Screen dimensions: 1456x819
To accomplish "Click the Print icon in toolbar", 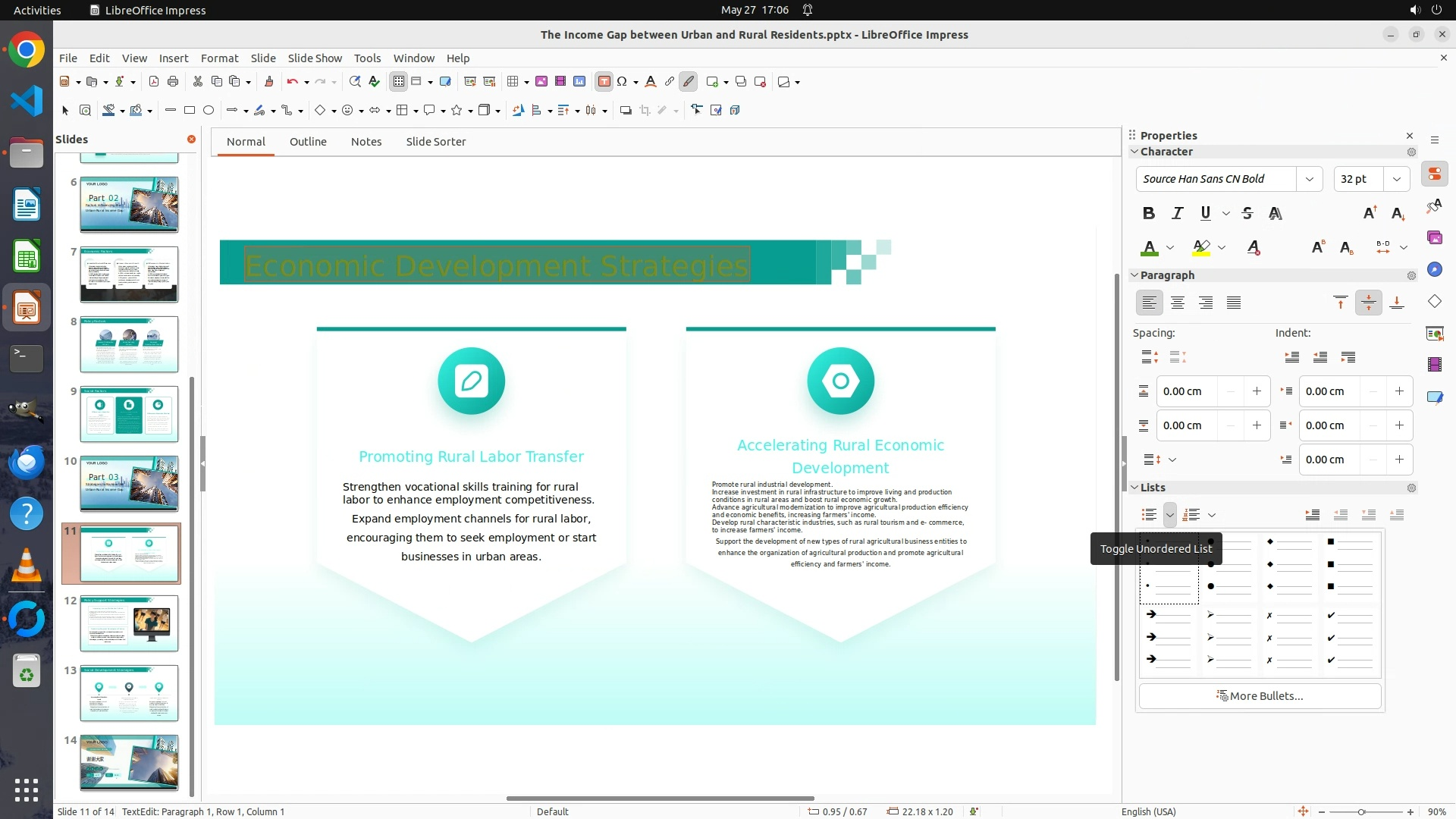I will (x=173, y=82).
